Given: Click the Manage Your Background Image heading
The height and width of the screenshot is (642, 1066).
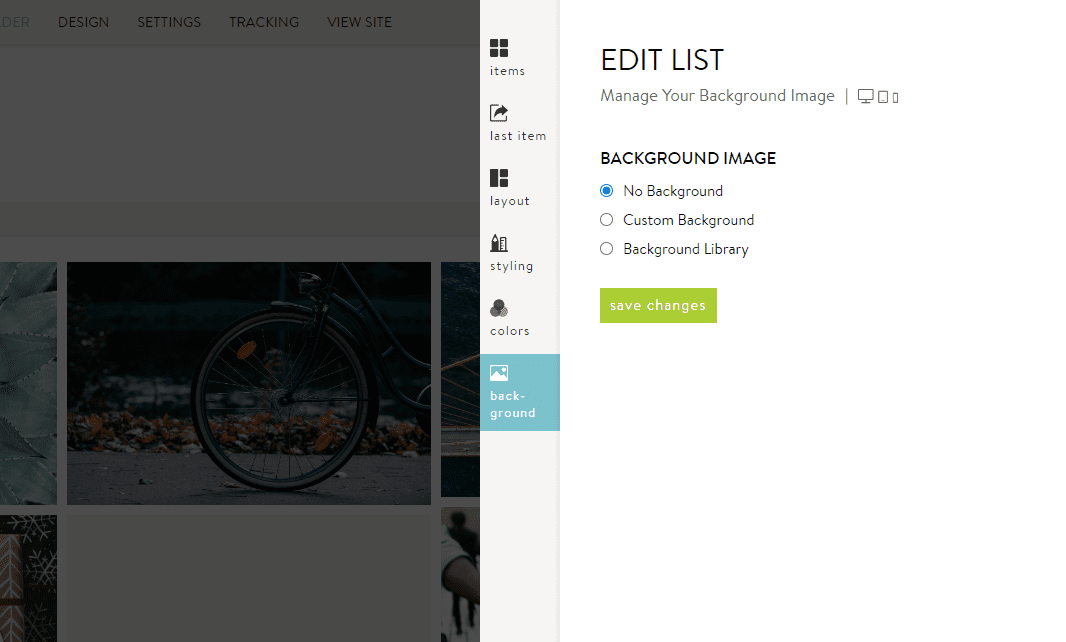Looking at the screenshot, I should point(716,96).
